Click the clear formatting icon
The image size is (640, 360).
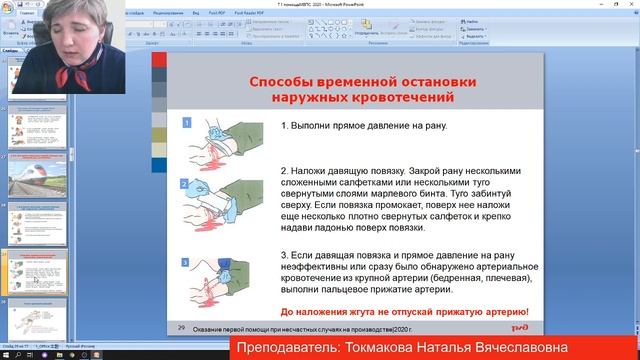[188, 24]
